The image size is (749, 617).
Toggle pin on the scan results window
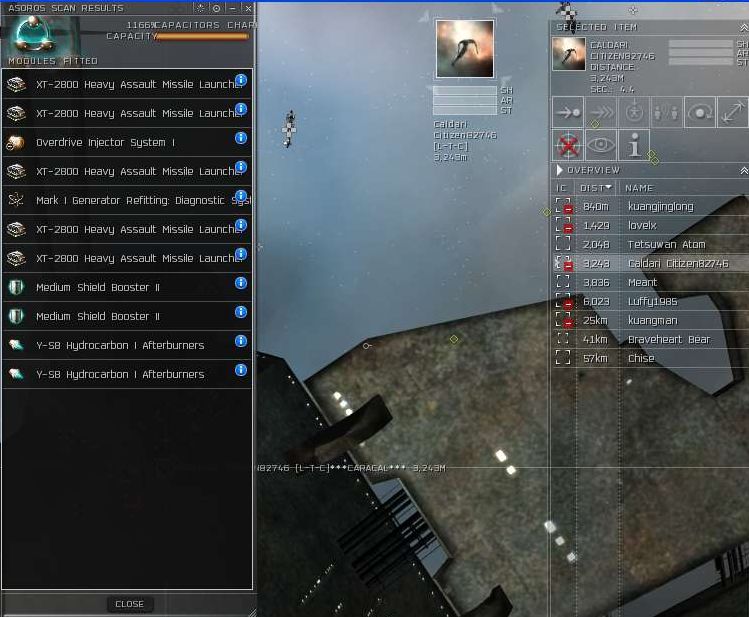[x=216, y=8]
